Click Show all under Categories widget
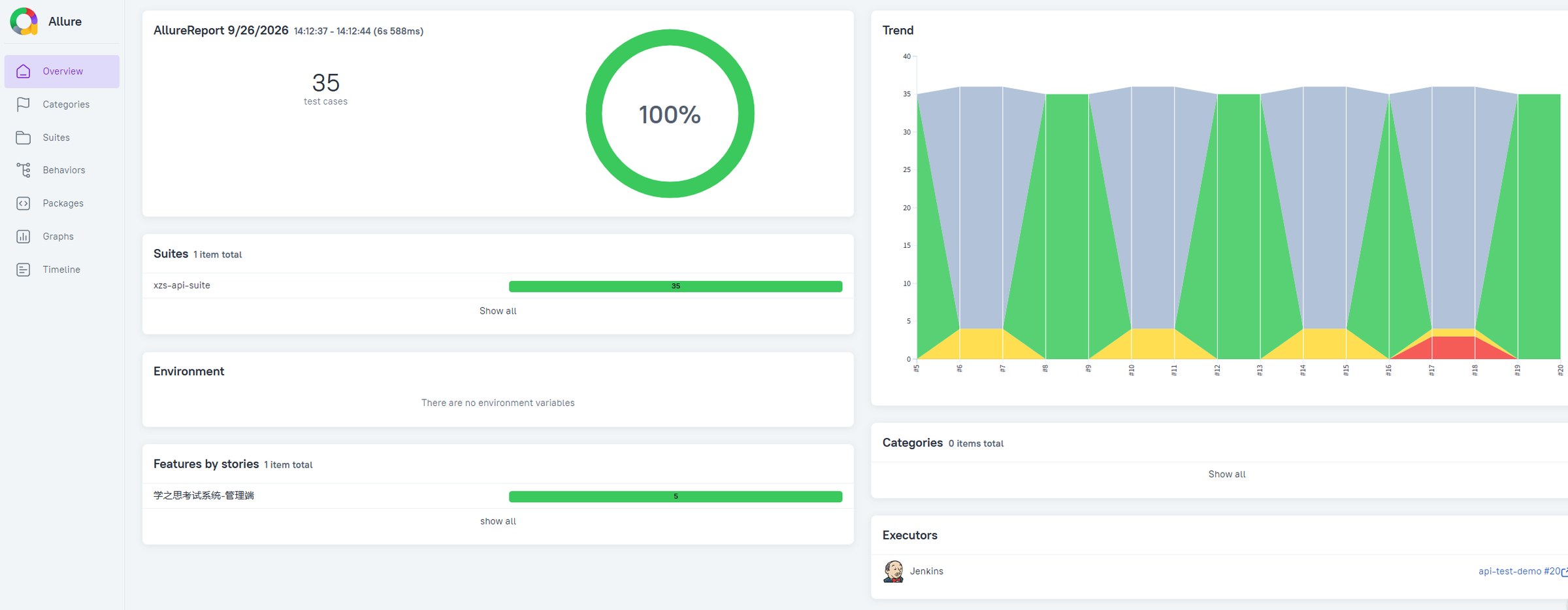Viewport: 1568px width, 610px height. (x=1226, y=474)
